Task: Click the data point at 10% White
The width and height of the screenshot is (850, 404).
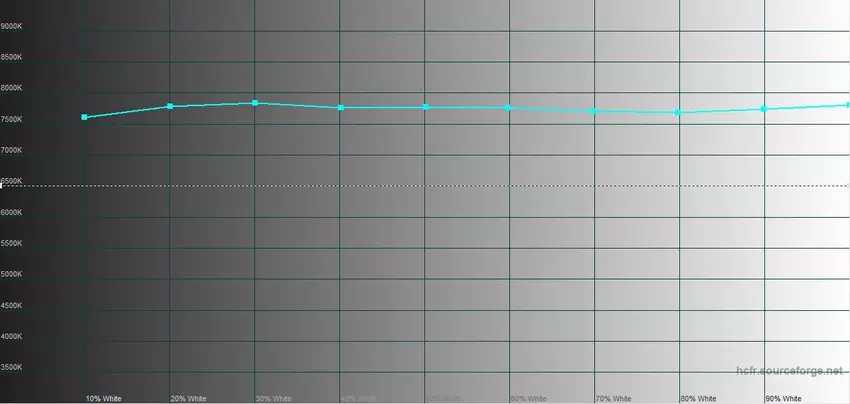Action: [85, 118]
